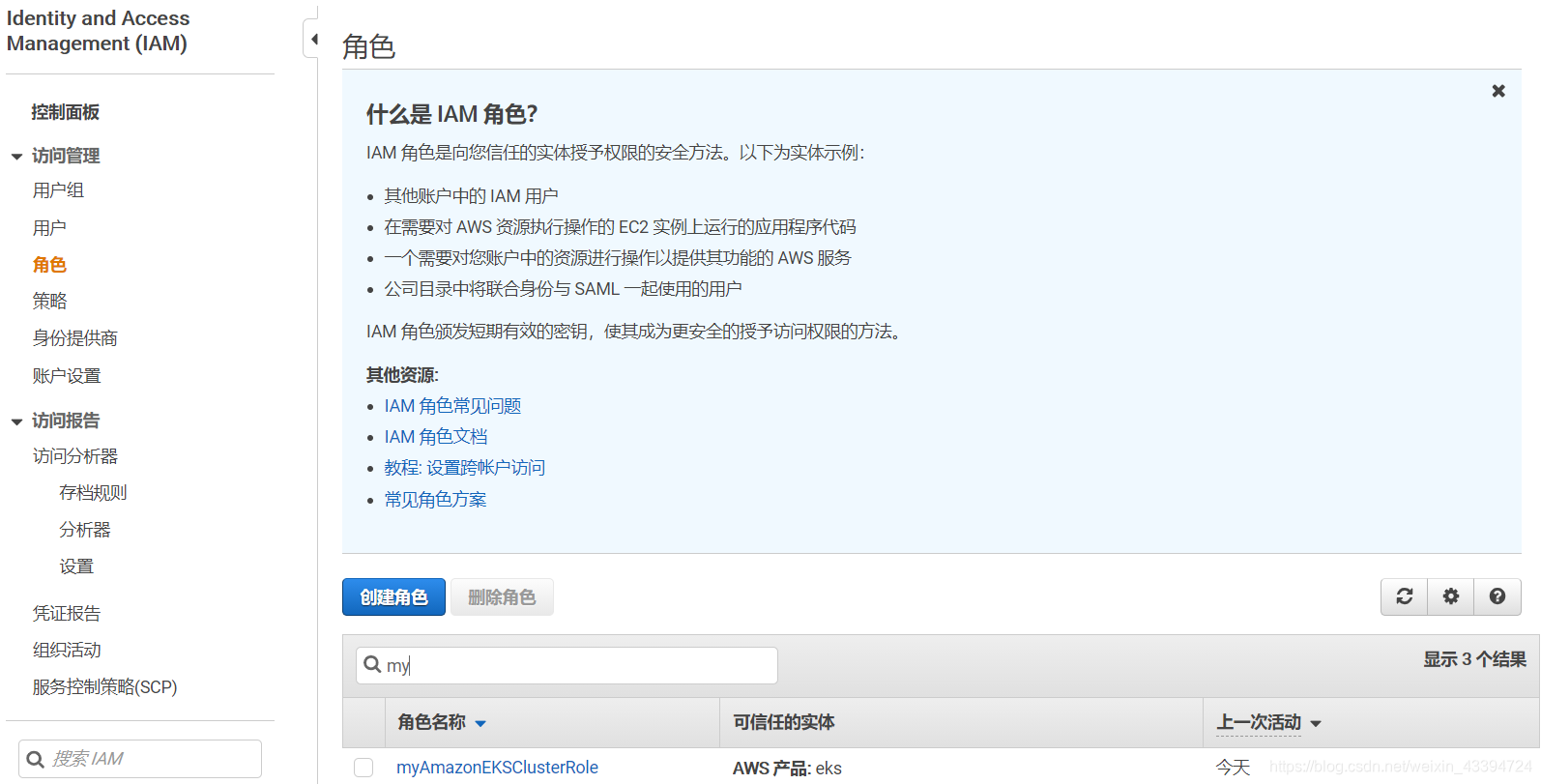
Task: Go to 用户组 in the sidebar
Action: pos(59,190)
